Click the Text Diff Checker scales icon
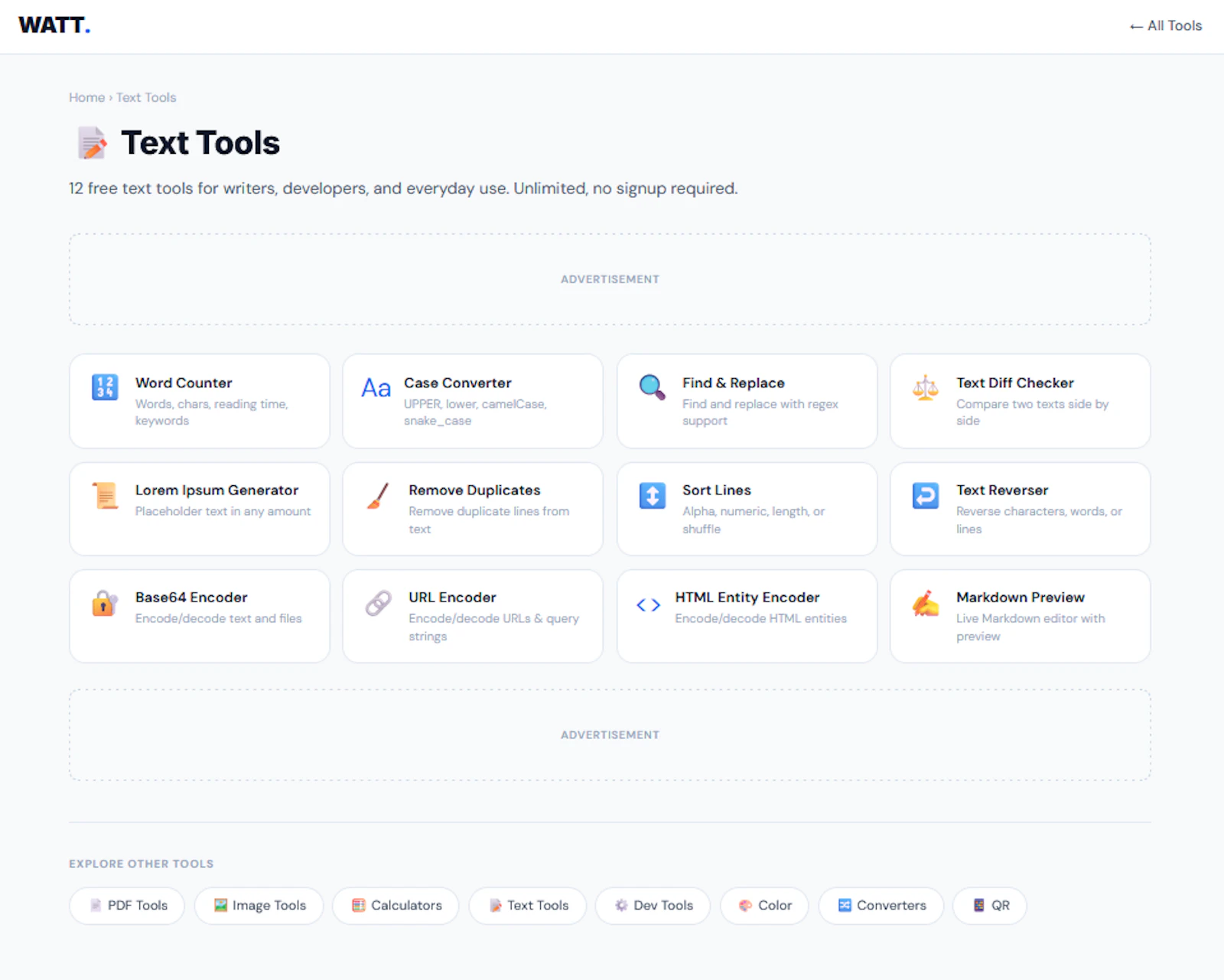The height and width of the screenshot is (980, 1224). click(926, 387)
